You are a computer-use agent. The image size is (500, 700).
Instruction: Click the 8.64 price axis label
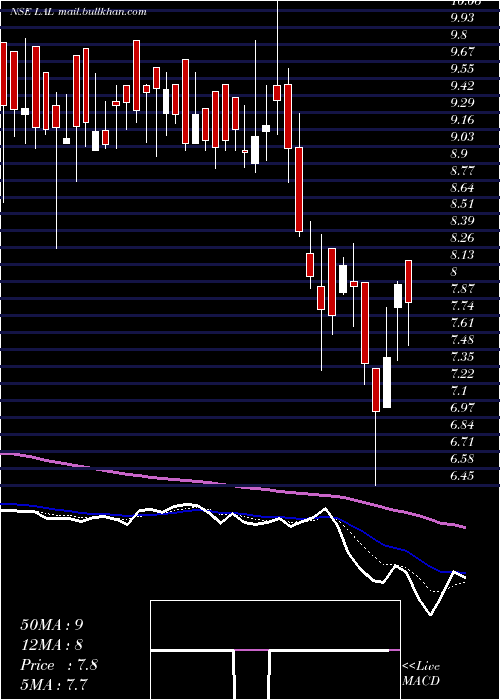point(462,188)
